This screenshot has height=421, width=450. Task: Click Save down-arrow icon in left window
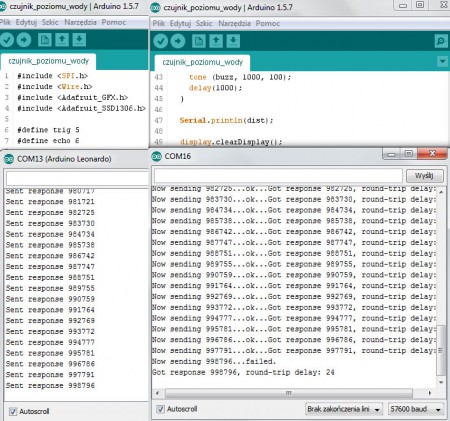click(x=79, y=40)
